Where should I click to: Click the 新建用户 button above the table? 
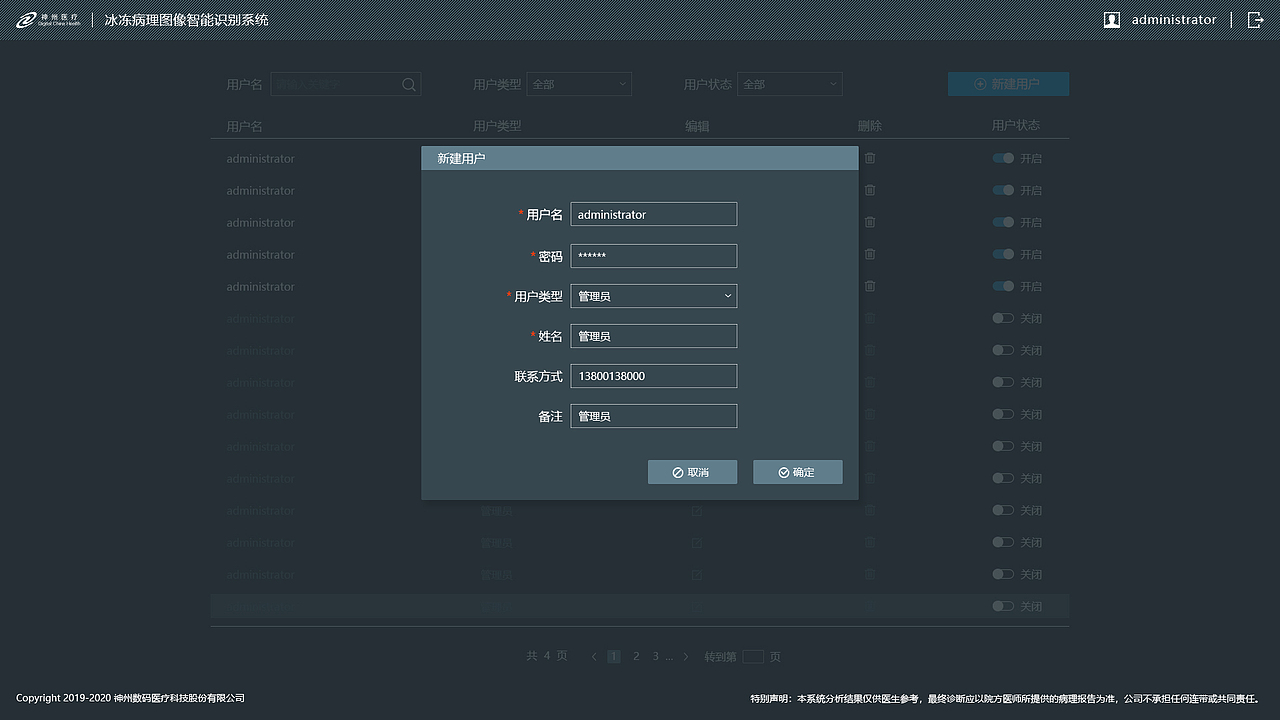(x=1008, y=84)
